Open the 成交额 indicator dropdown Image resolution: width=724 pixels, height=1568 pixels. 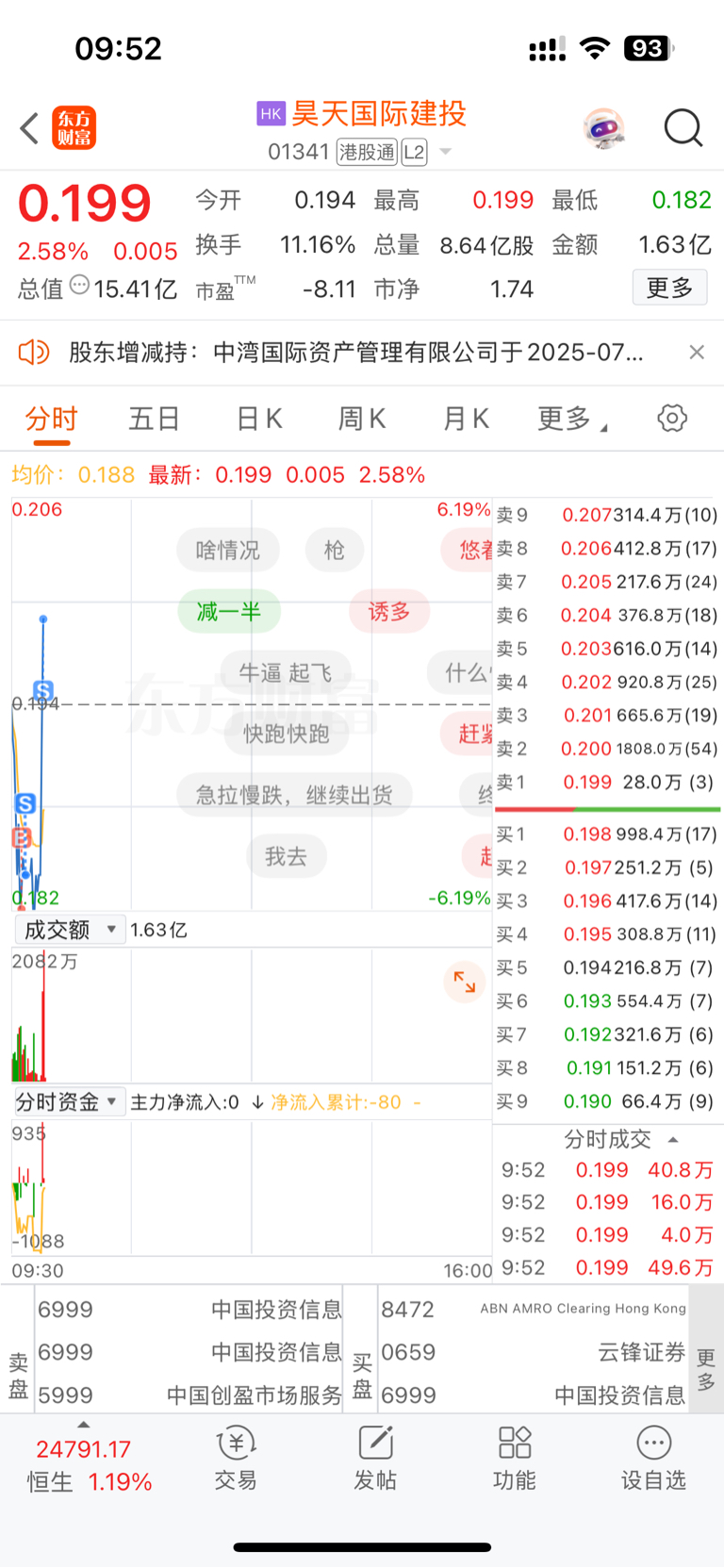[x=70, y=930]
